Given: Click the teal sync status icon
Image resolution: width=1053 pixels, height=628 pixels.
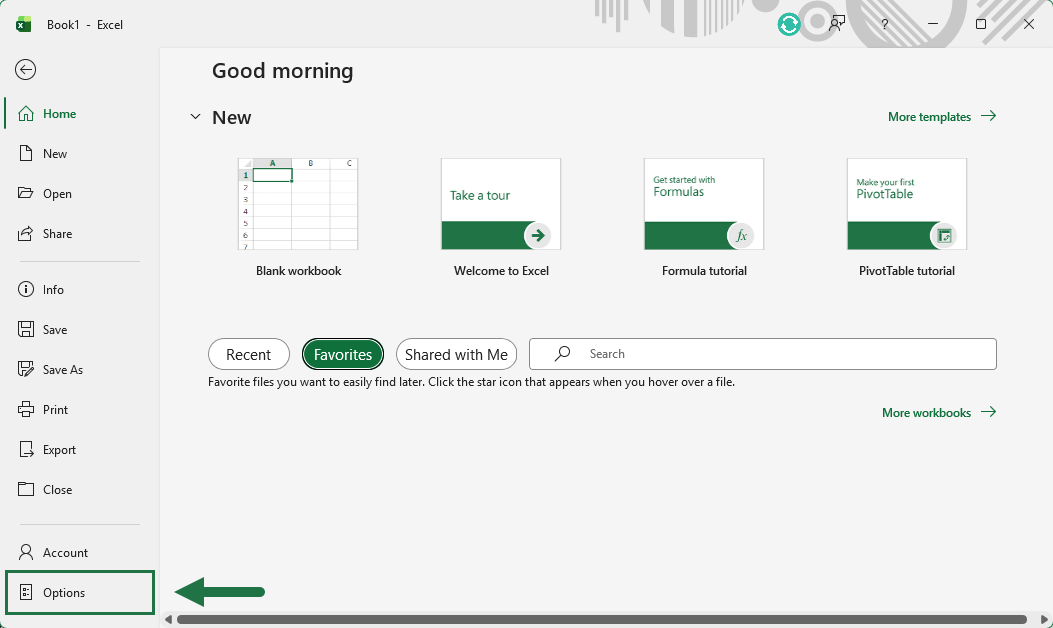Looking at the screenshot, I should click(x=789, y=25).
